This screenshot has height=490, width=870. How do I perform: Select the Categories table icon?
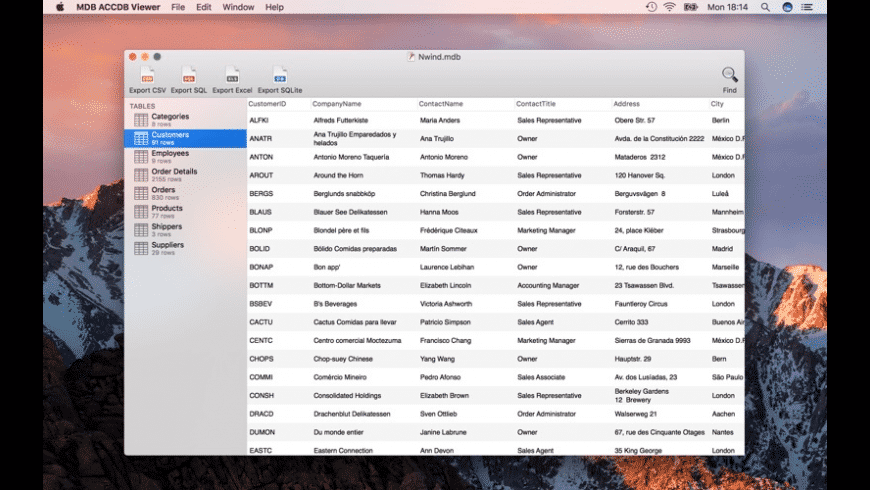pyautogui.click(x=141, y=120)
